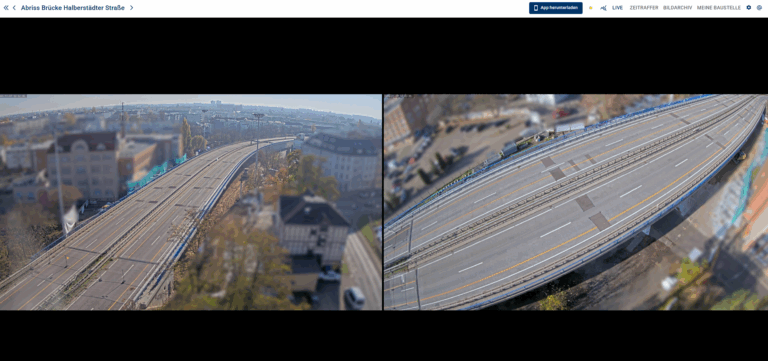Image resolution: width=768 pixels, height=361 pixels.
Task: Open the settings gear icon
Action: tap(748, 8)
